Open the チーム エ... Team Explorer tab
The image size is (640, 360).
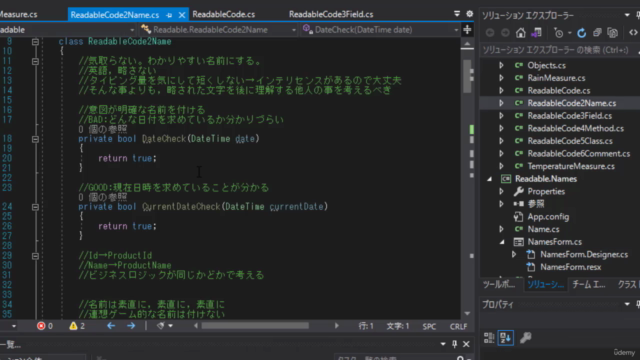(x=589, y=284)
